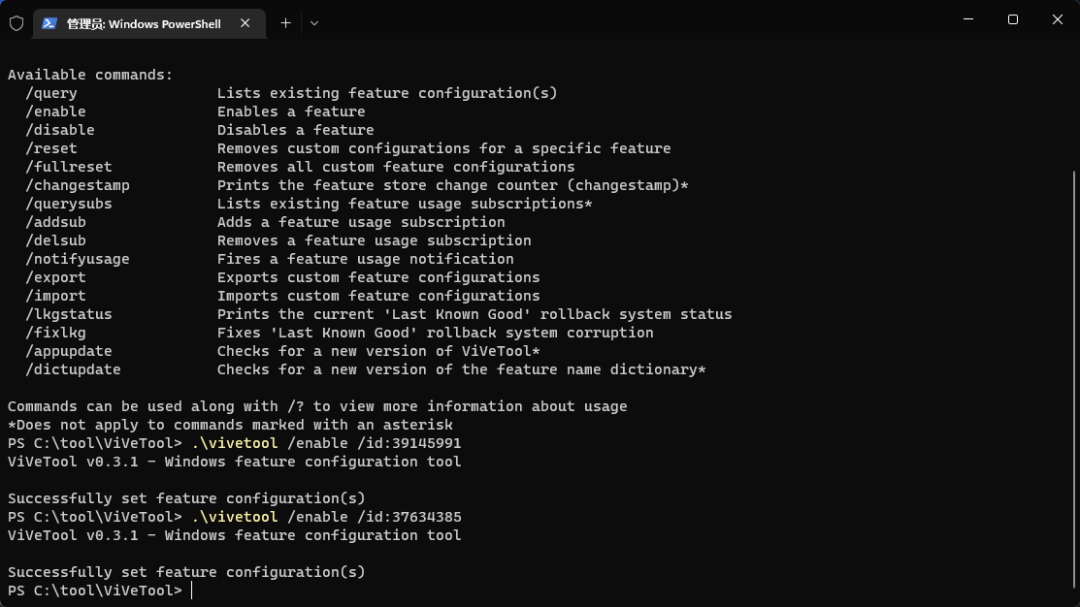Viewport: 1080px width, 607px height.
Task: Open a new tab with the plus button
Action: (286, 23)
